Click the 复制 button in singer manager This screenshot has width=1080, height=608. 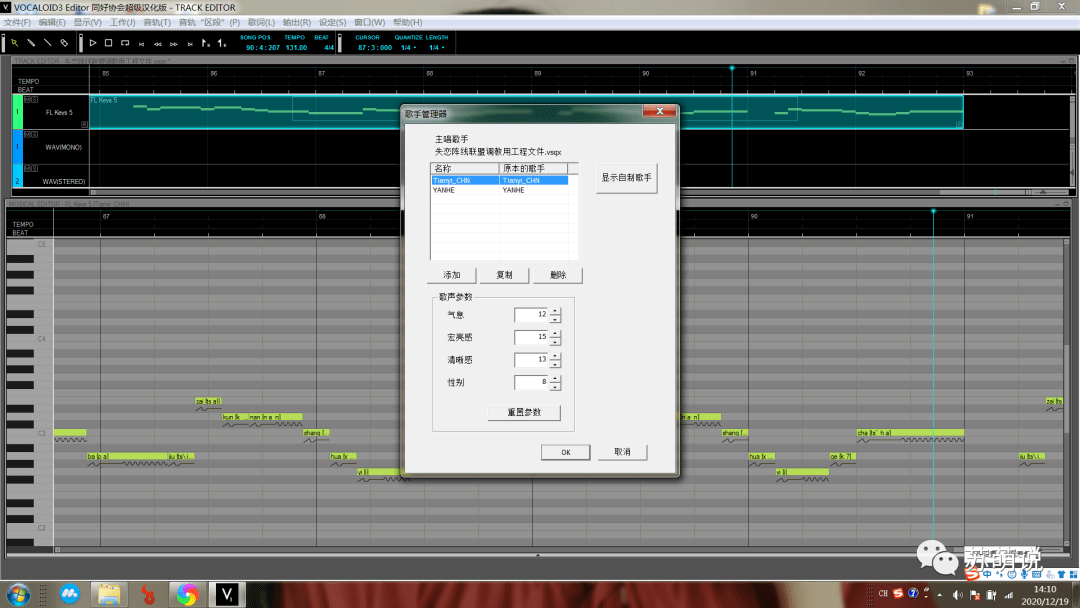(505, 275)
